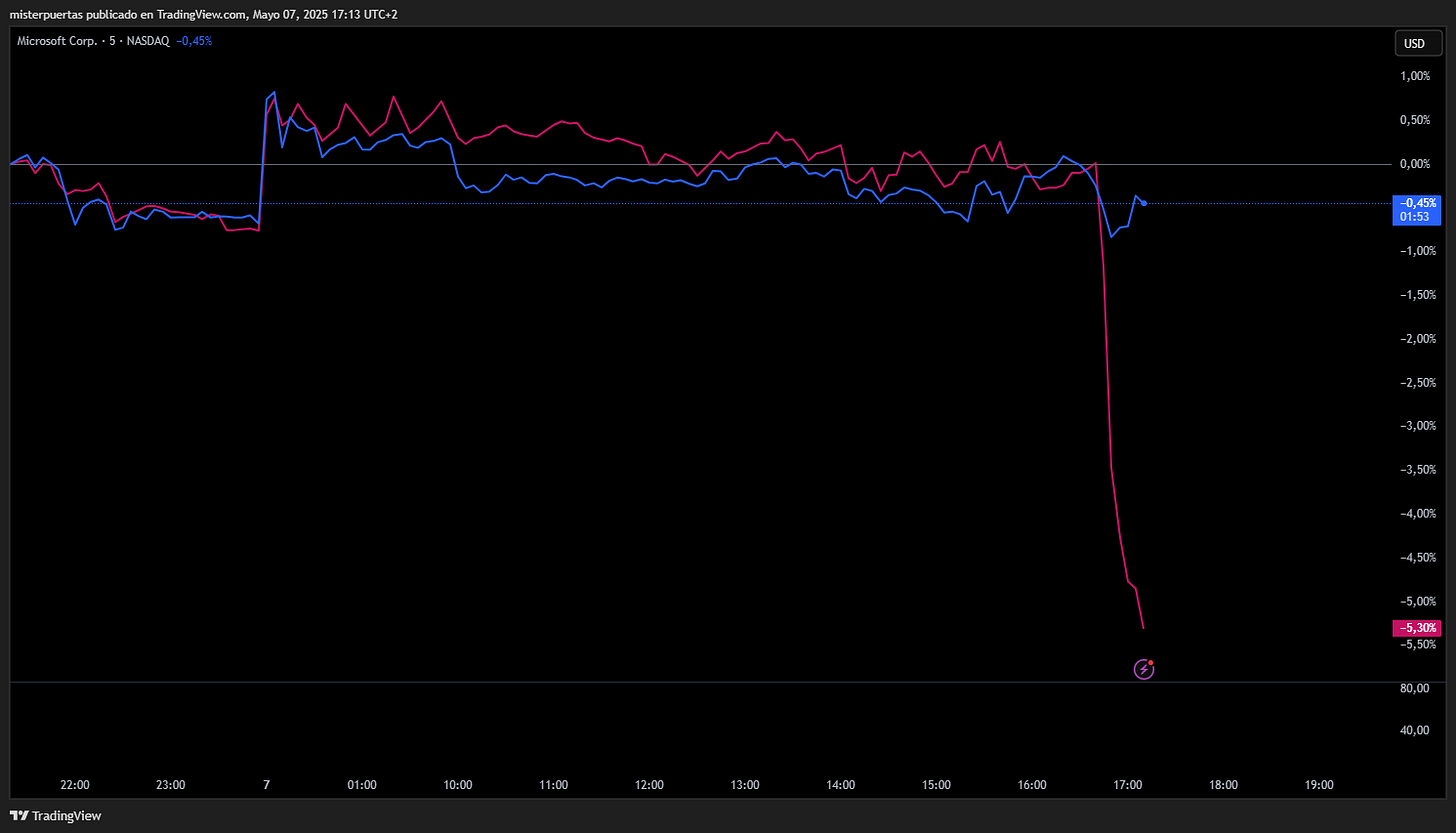
Task: Click the 01:00 time axis label
Action: (x=362, y=785)
